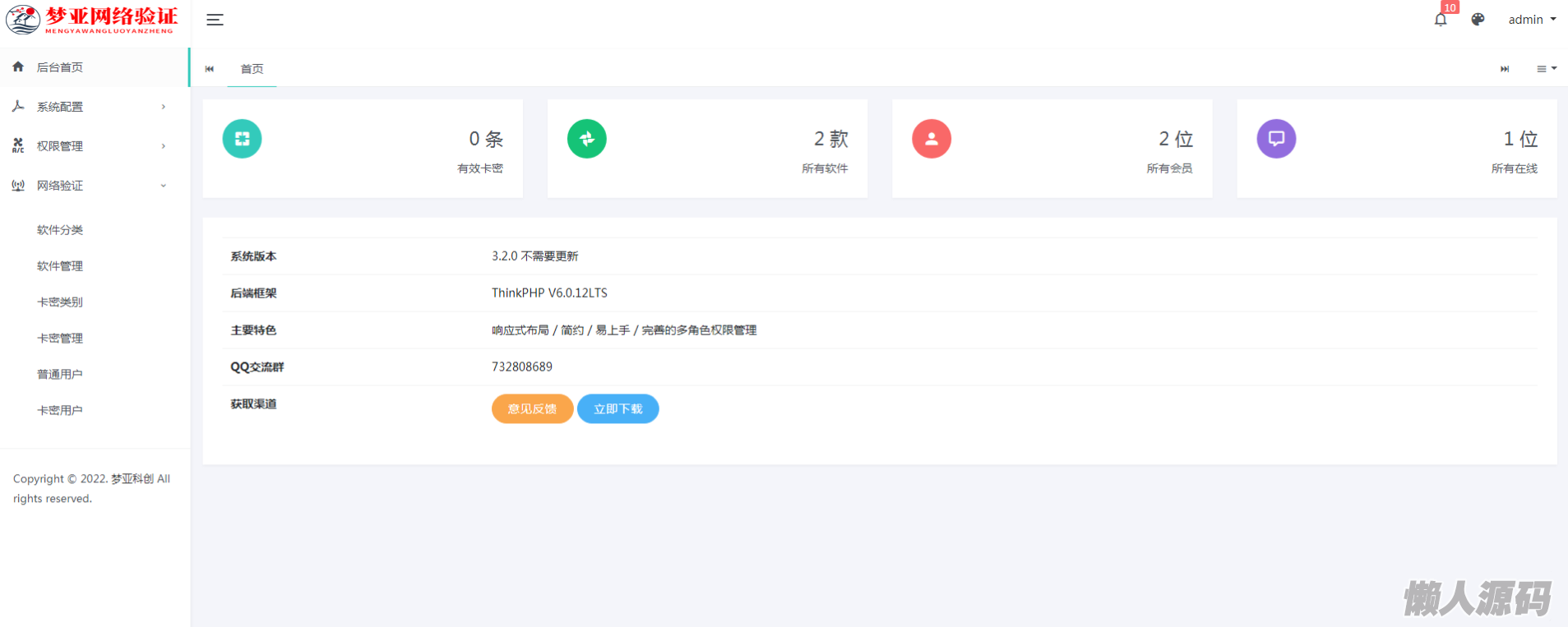
Task: Click the teal valid card keys icon
Action: click(x=242, y=139)
